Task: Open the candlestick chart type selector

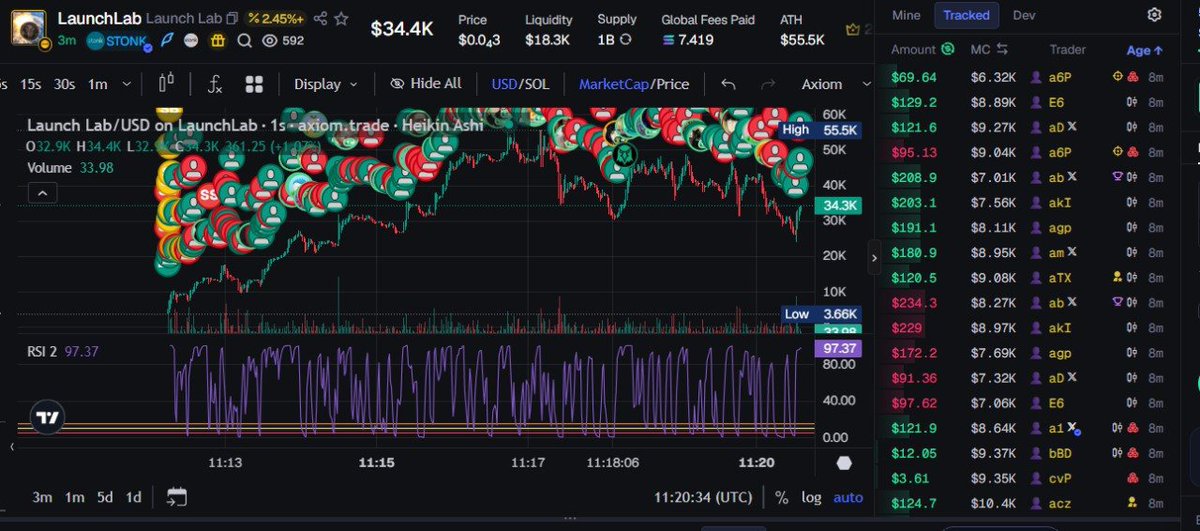Action: pyautogui.click(x=166, y=84)
